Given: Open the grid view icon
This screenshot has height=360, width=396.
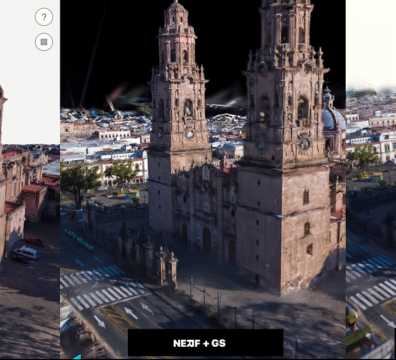Looking at the screenshot, I should coord(44,42).
